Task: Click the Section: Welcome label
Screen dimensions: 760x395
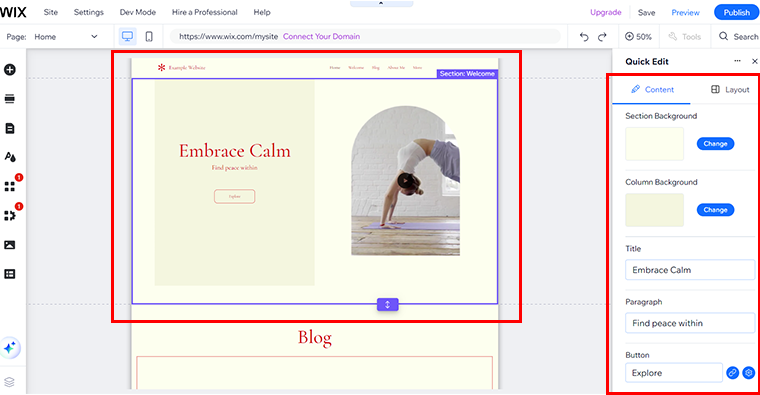Action: [x=467, y=74]
